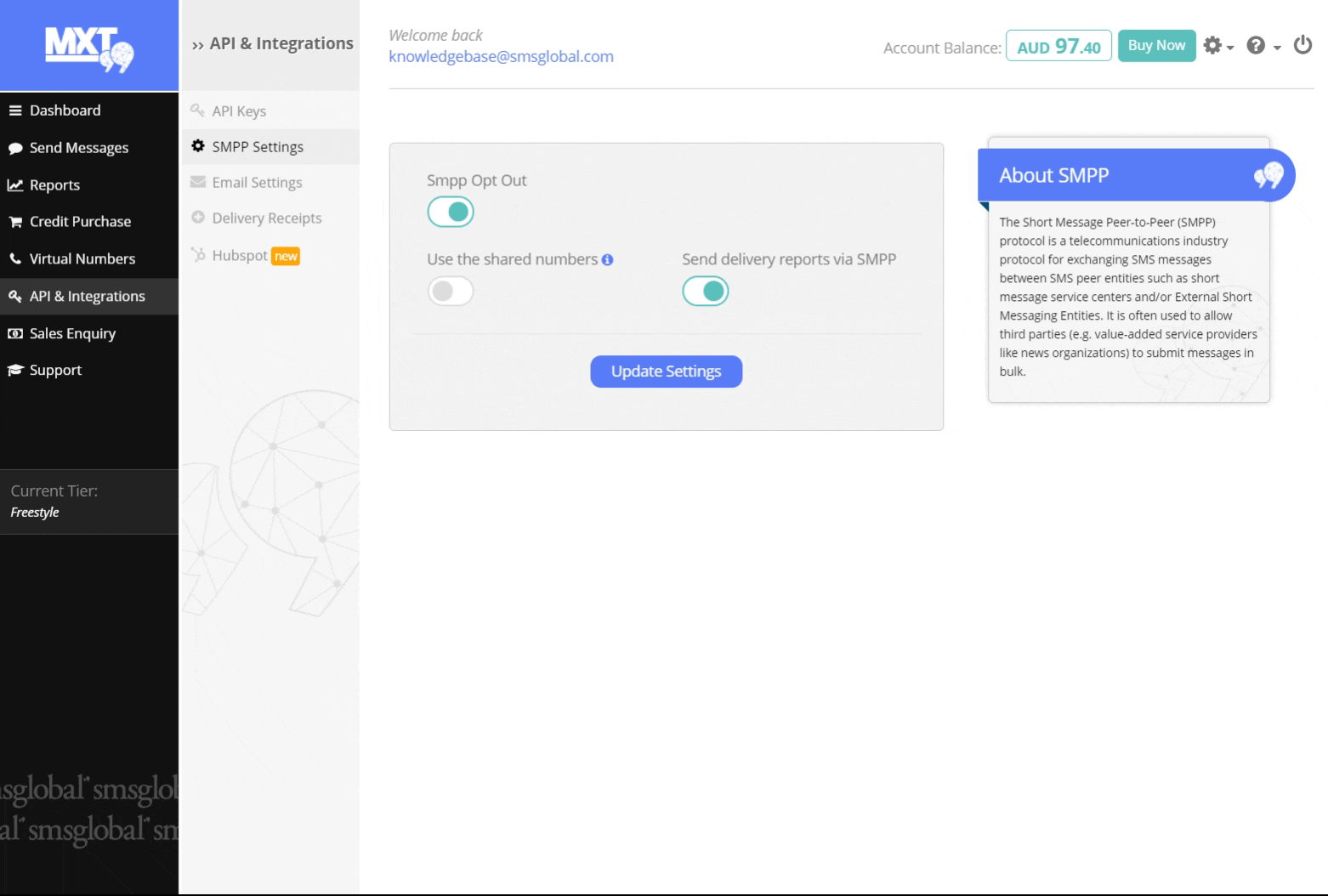Select the SMPP Settings submenu item

coord(257,147)
